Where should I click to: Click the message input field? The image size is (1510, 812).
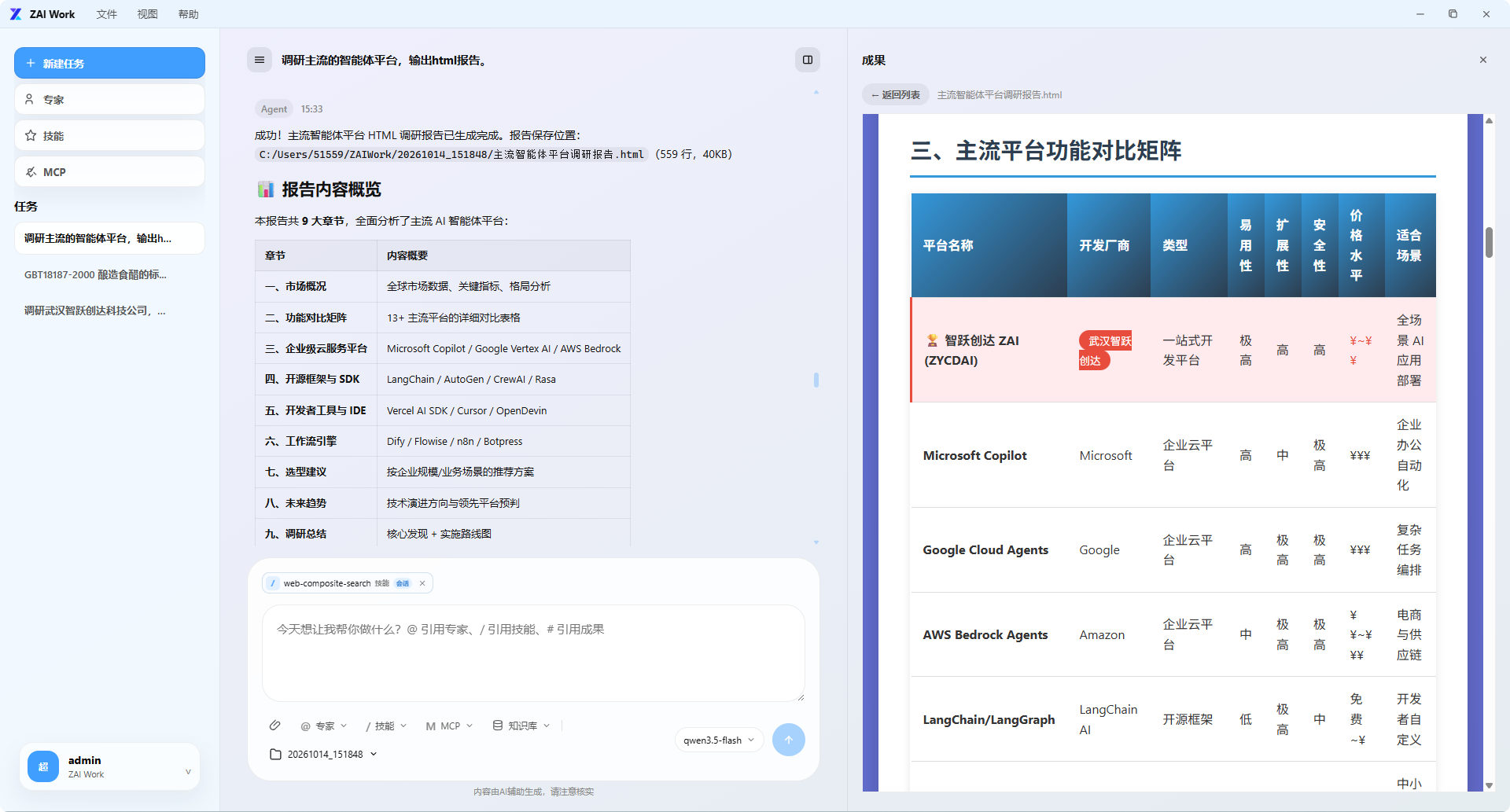coord(533,652)
